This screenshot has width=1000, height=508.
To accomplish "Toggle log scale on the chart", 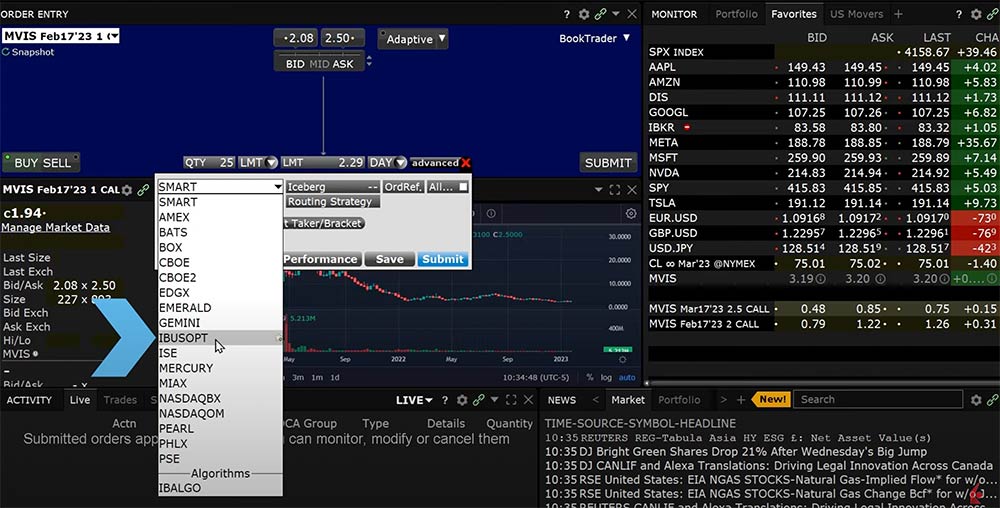I will (x=608, y=377).
